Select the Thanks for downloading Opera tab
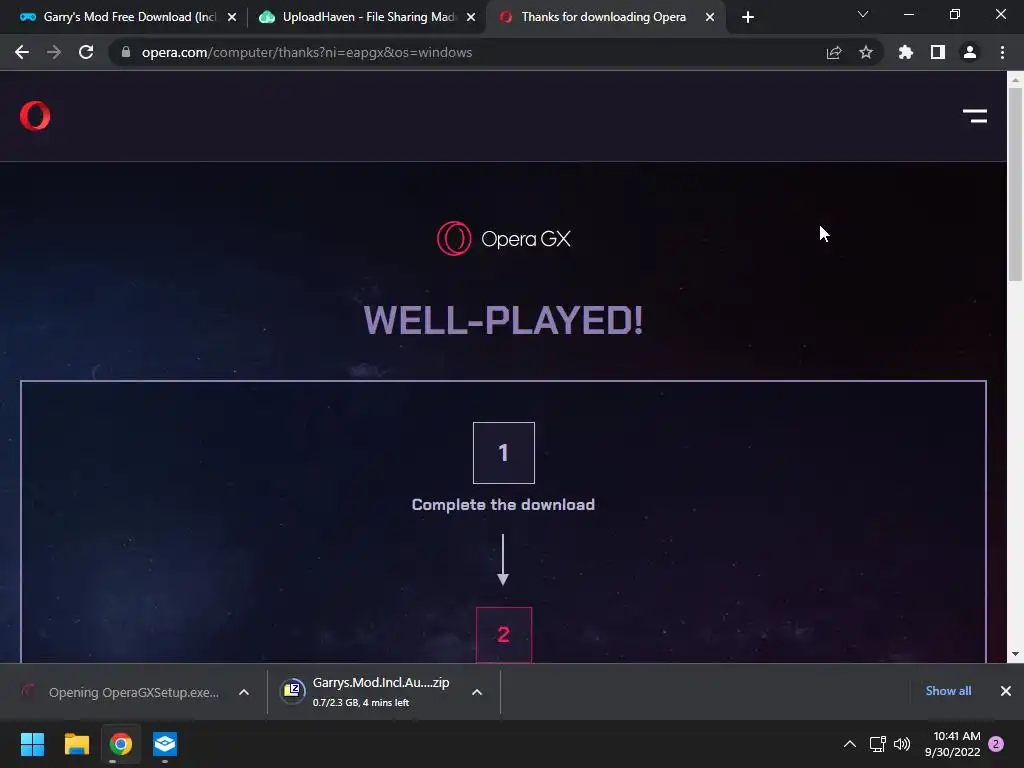The image size is (1024, 768). tap(604, 17)
